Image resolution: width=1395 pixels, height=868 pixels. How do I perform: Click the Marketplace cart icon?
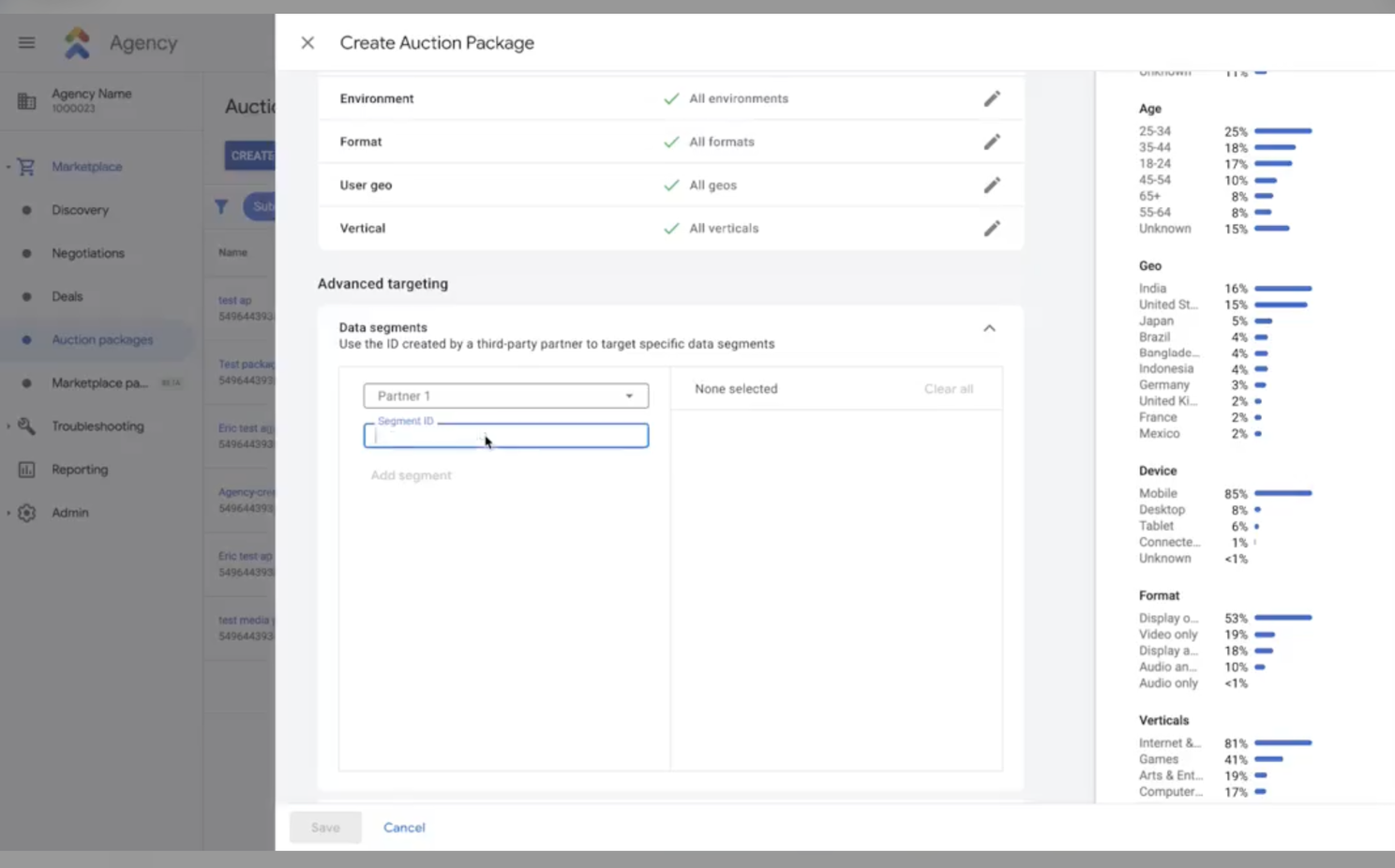click(26, 167)
